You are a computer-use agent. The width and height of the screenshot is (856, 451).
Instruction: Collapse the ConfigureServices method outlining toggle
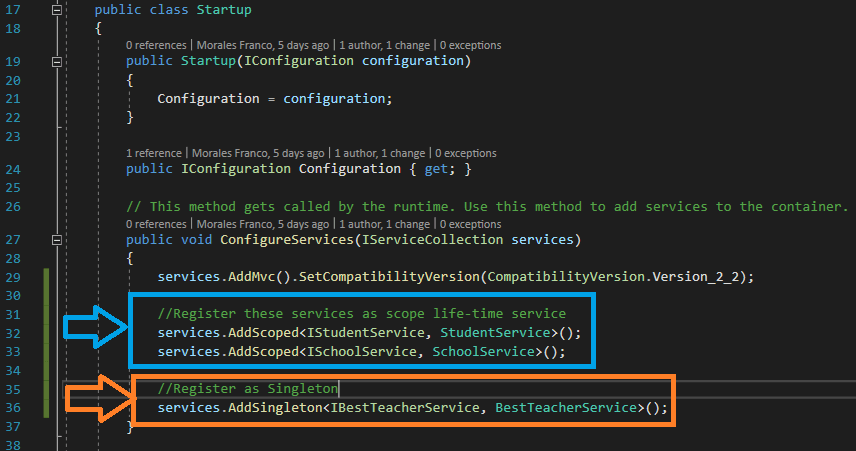(x=57, y=240)
